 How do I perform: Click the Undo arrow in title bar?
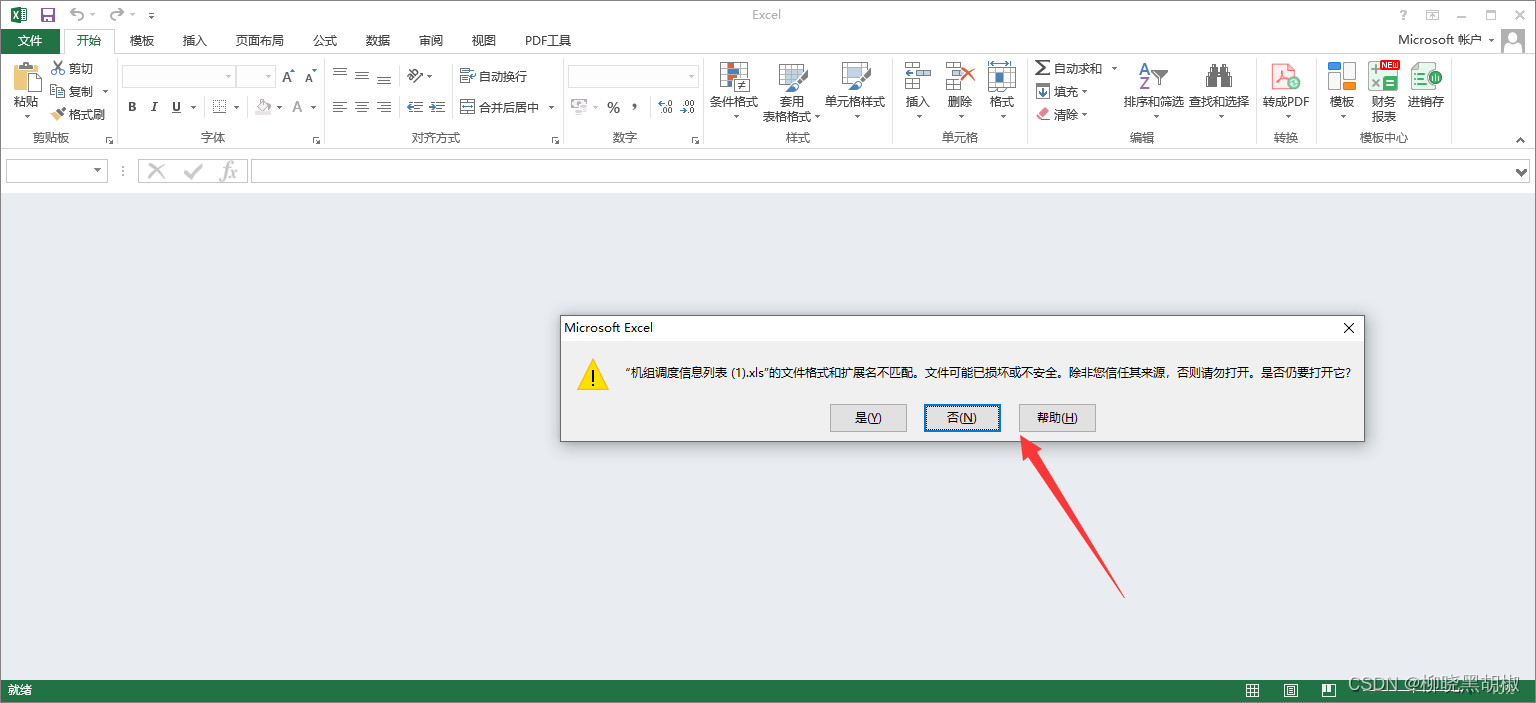coord(77,15)
